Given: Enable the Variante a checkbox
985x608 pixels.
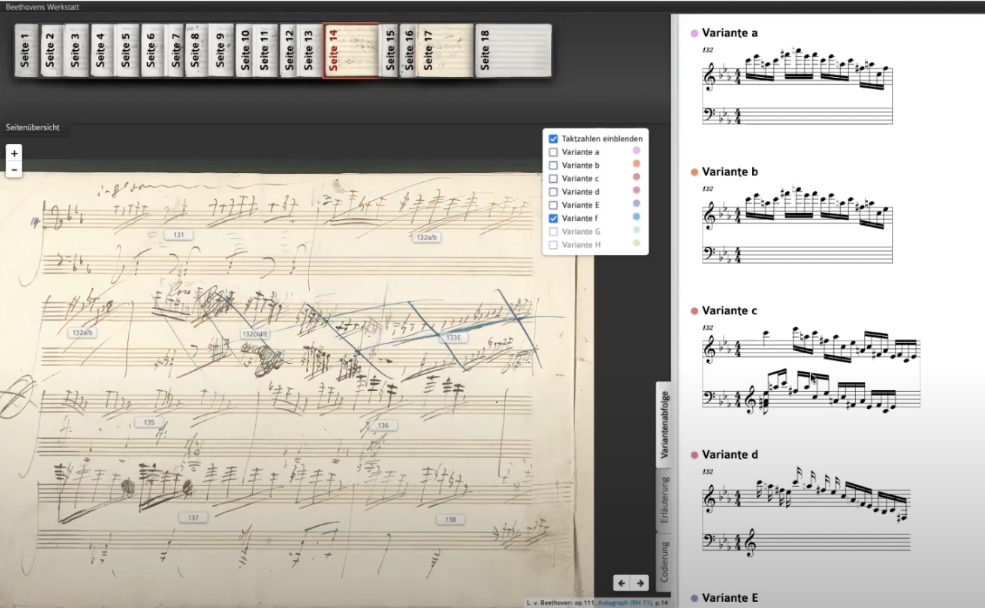Looking at the screenshot, I should point(553,152).
